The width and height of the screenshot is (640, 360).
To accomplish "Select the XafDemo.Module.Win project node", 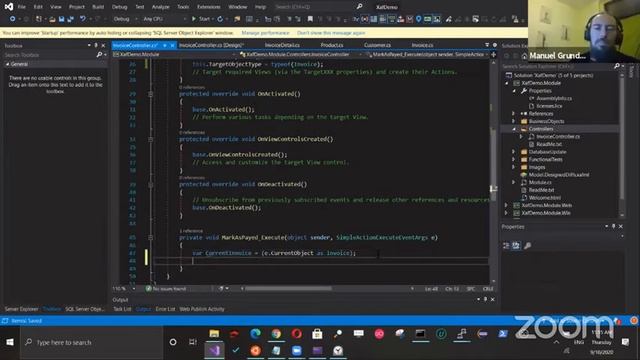I will 546,213.
